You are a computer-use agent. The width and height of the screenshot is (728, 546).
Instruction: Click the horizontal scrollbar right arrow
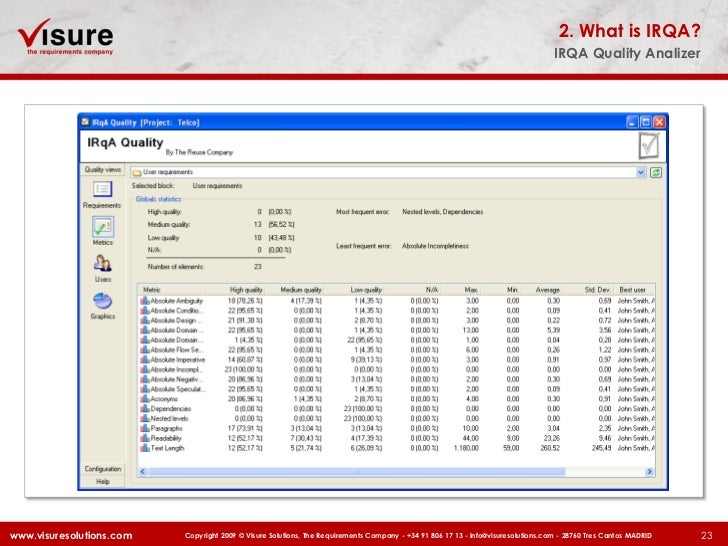pos(650,472)
